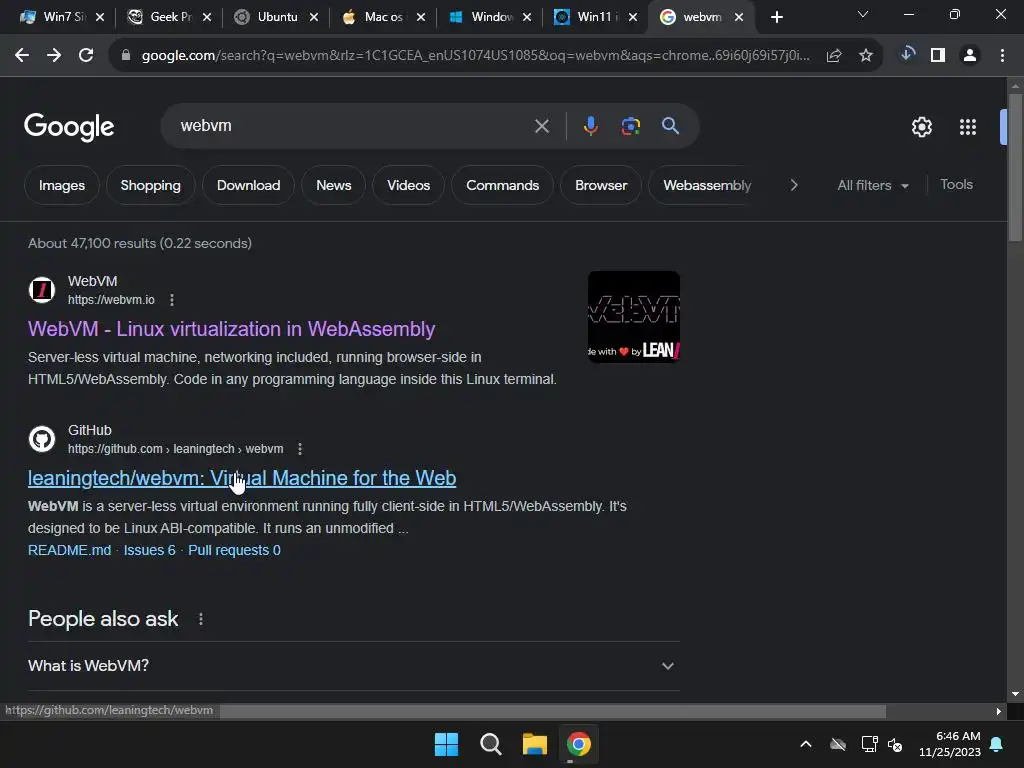Show hidden system tray icons
This screenshot has height=768, width=1024.
point(806,744)
